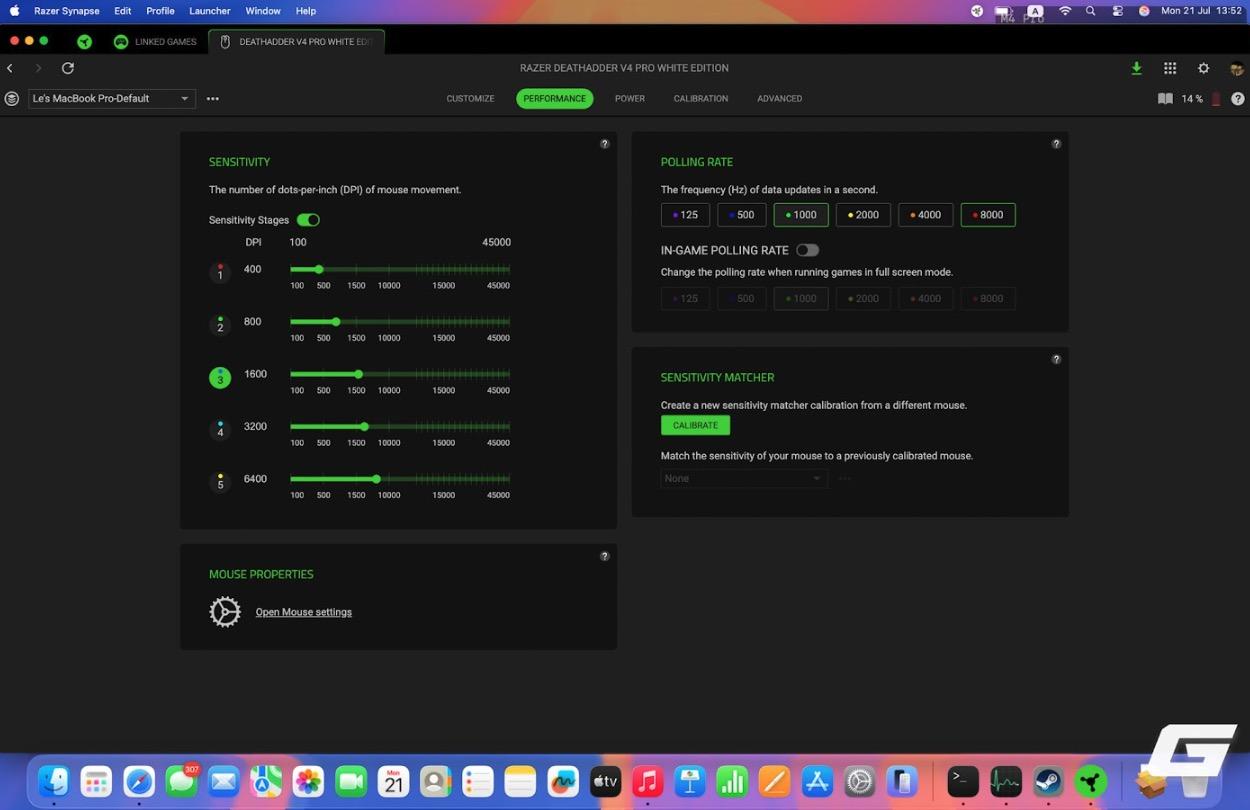Open the Profile menu in the menu bar
The image size is (1250, 810).
pyautogui.click(x=160, y=11)
